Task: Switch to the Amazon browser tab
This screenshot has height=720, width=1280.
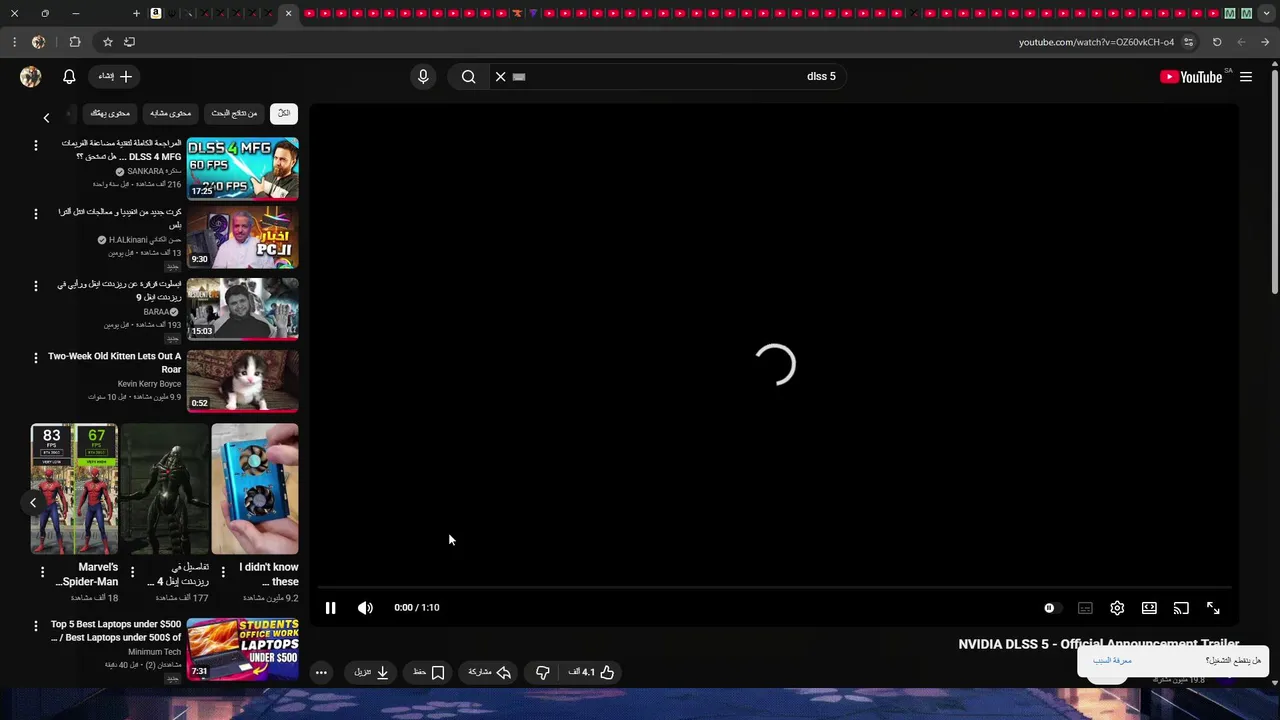Action: (x=156, y=13)
